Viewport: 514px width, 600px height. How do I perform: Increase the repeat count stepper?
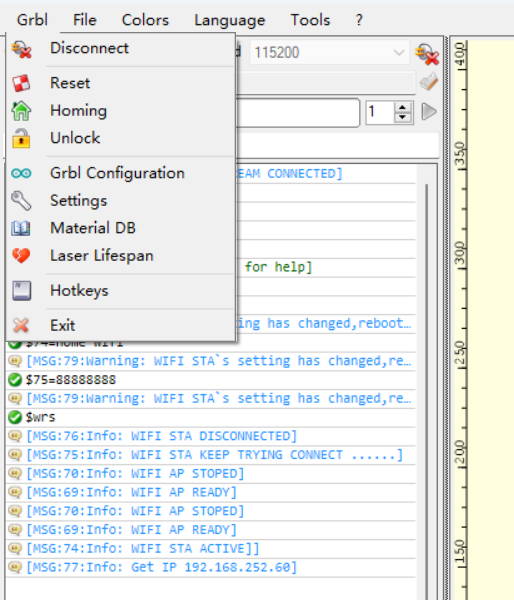click(x=402, y=108)
